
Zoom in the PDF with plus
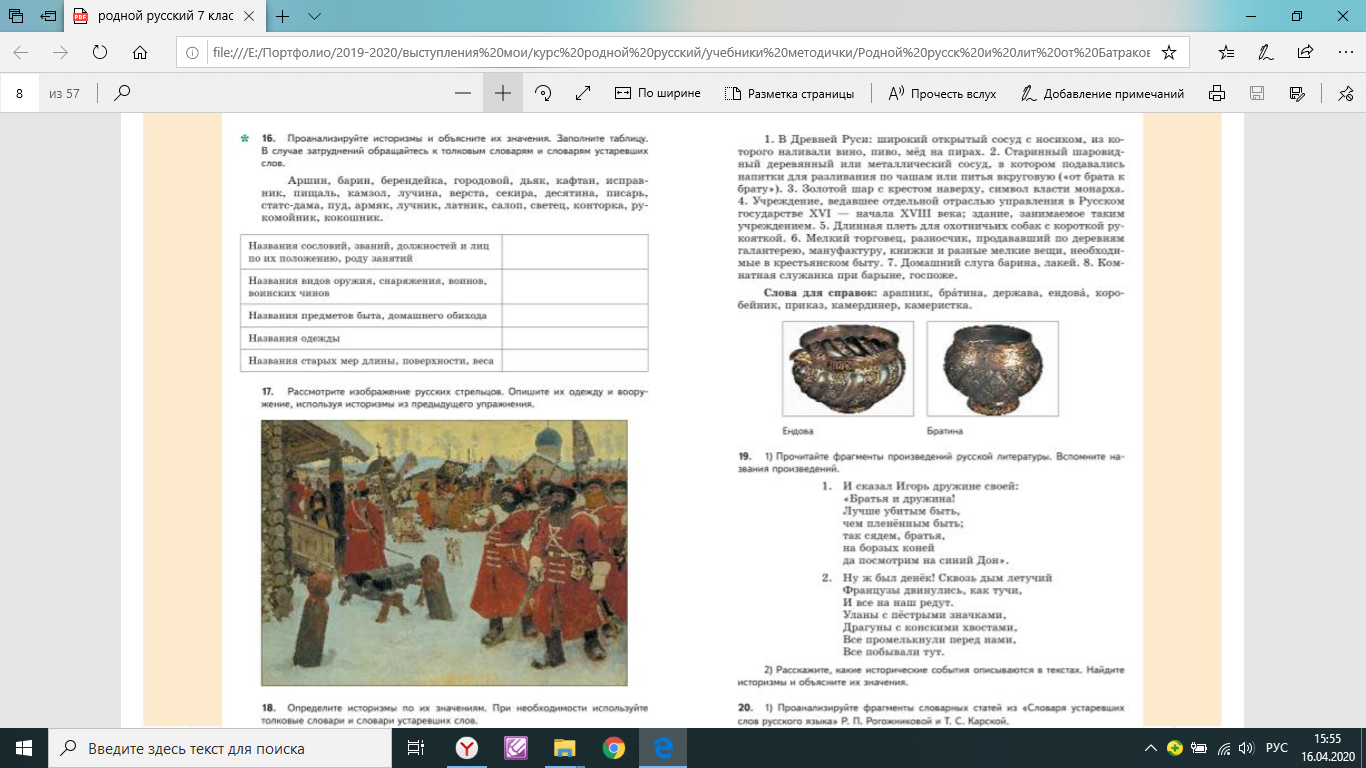503,93
